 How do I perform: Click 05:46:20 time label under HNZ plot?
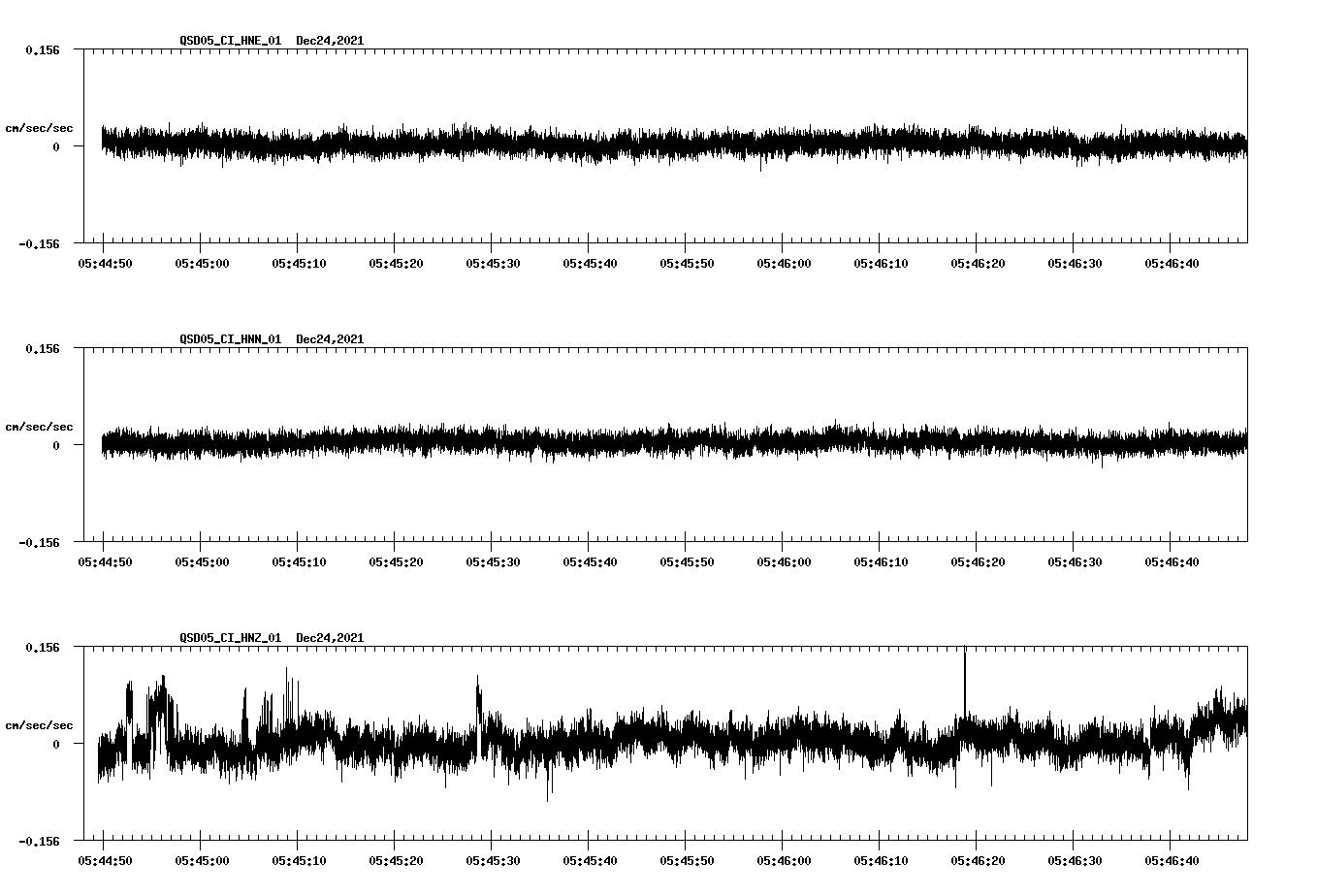click(x=977, y=861)
